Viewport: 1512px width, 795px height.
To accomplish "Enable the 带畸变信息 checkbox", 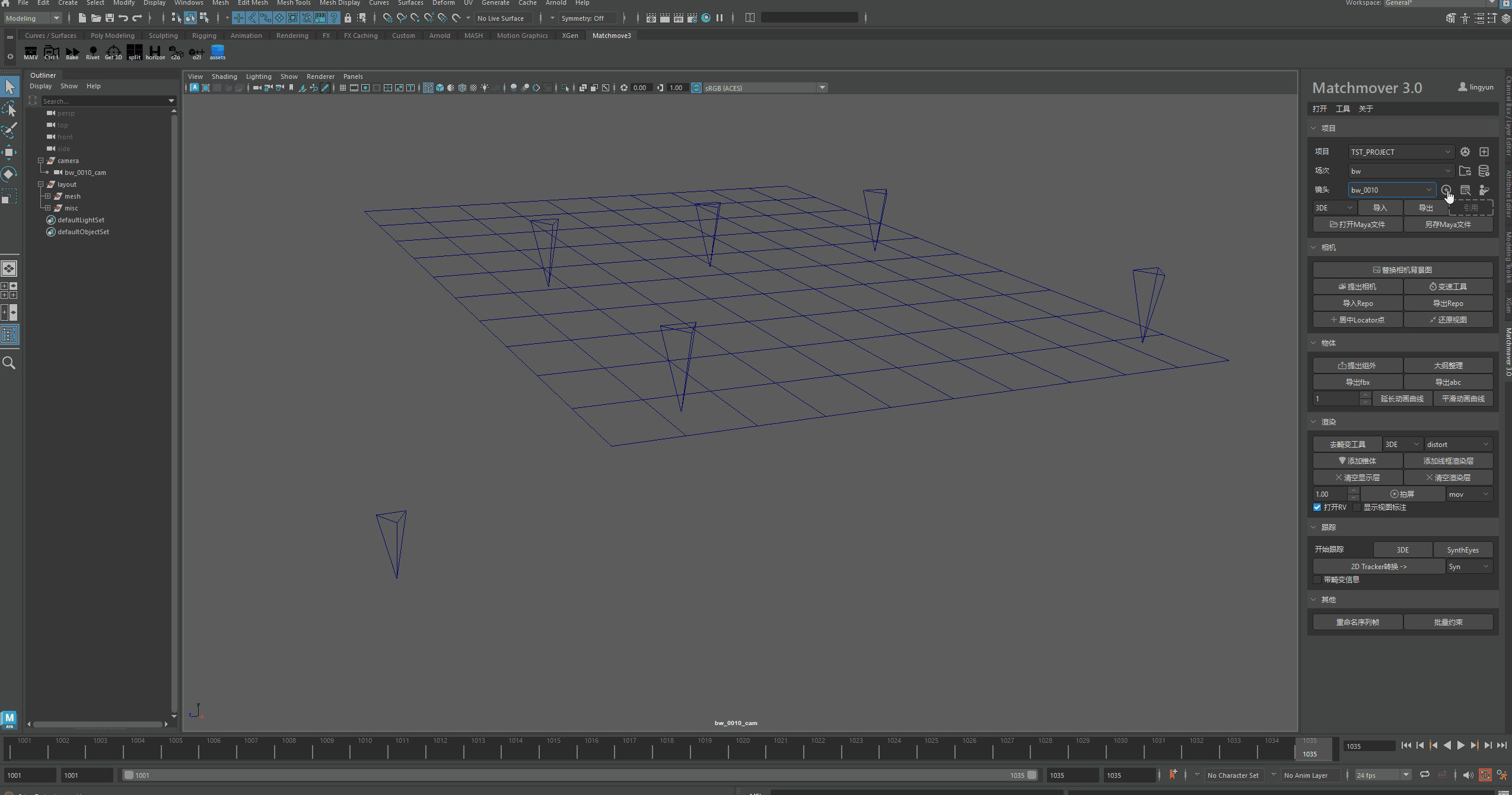I will tap(1317, 580).
